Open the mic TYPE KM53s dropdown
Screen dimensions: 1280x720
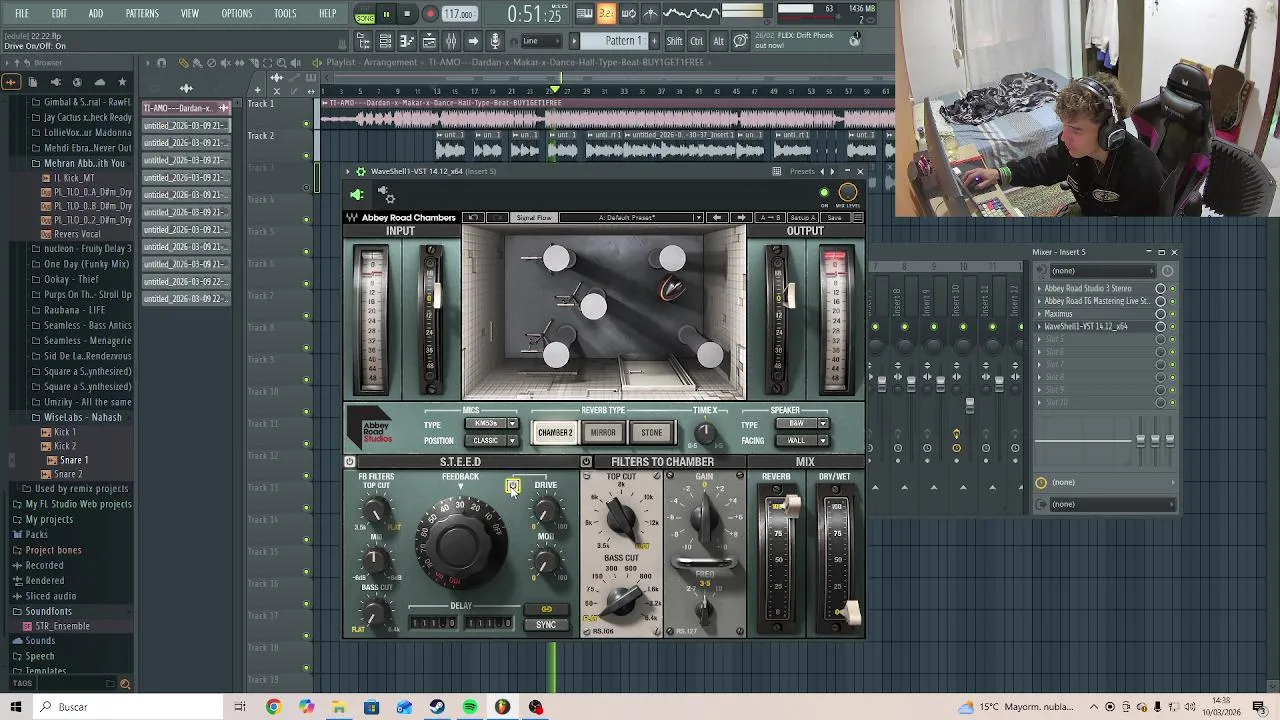(x=491, y=424)
